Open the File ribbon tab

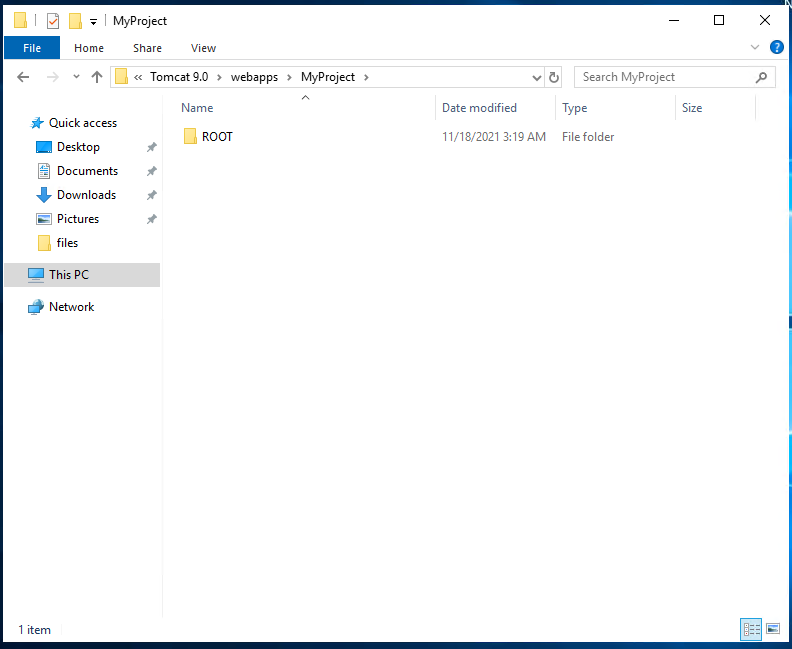click(x=32, y=48)
